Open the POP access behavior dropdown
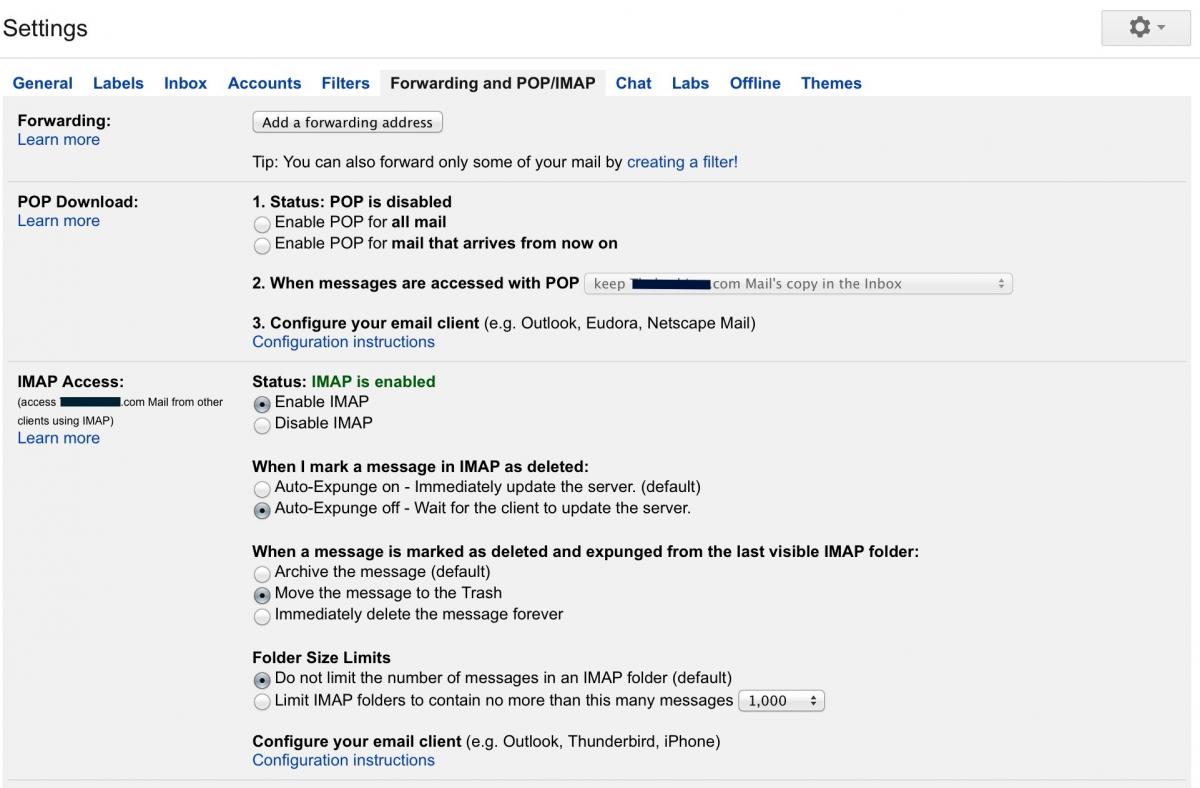The width and height of the screenshot is (1200, 788). tap(798, 284)
